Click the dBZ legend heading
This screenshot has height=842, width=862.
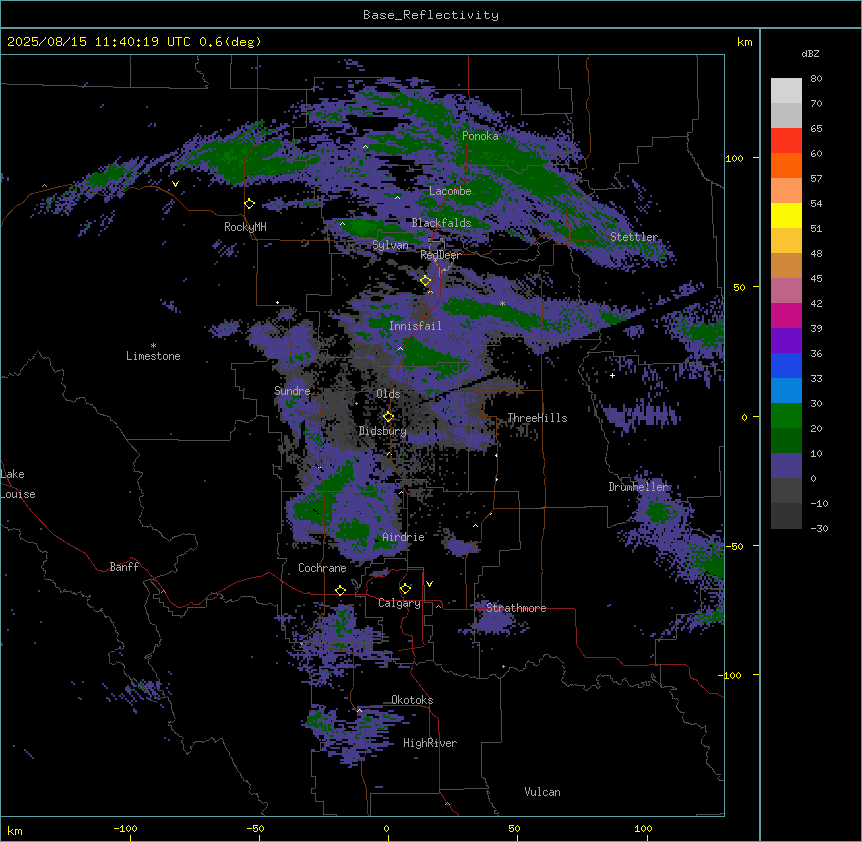(810, 54)
